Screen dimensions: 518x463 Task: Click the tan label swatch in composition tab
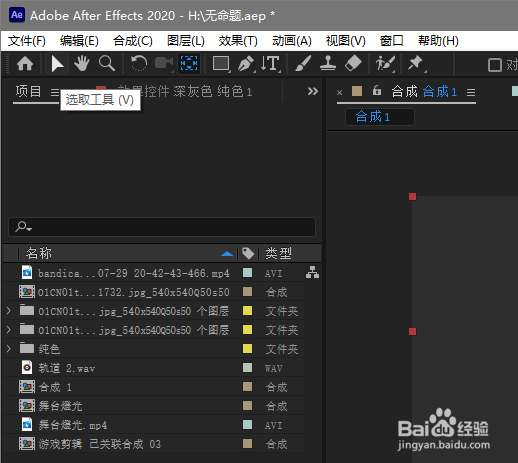pos(357,91)
